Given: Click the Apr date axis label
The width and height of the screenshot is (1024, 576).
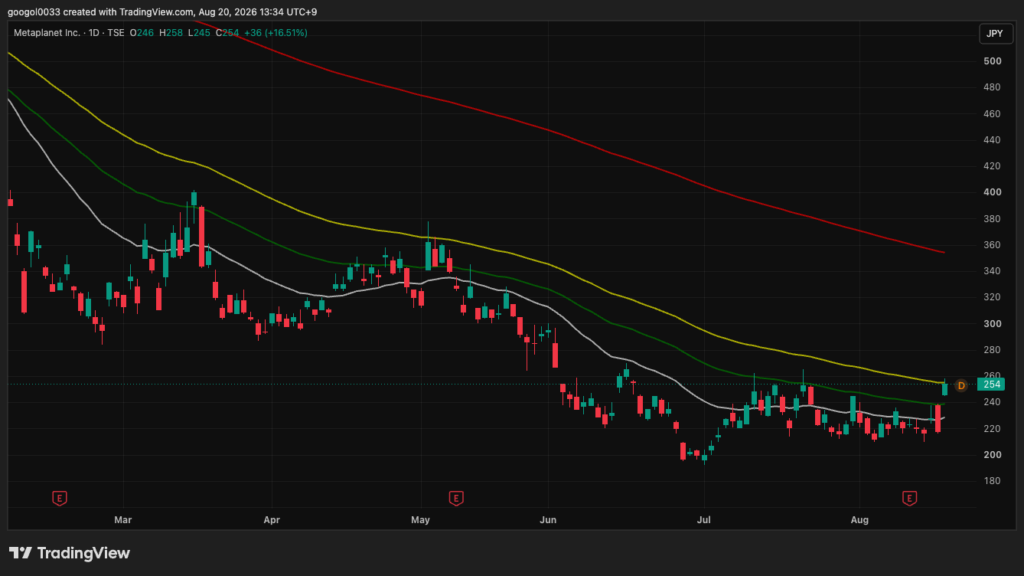Looking at the screenshot, I should [x=272, y=520].
